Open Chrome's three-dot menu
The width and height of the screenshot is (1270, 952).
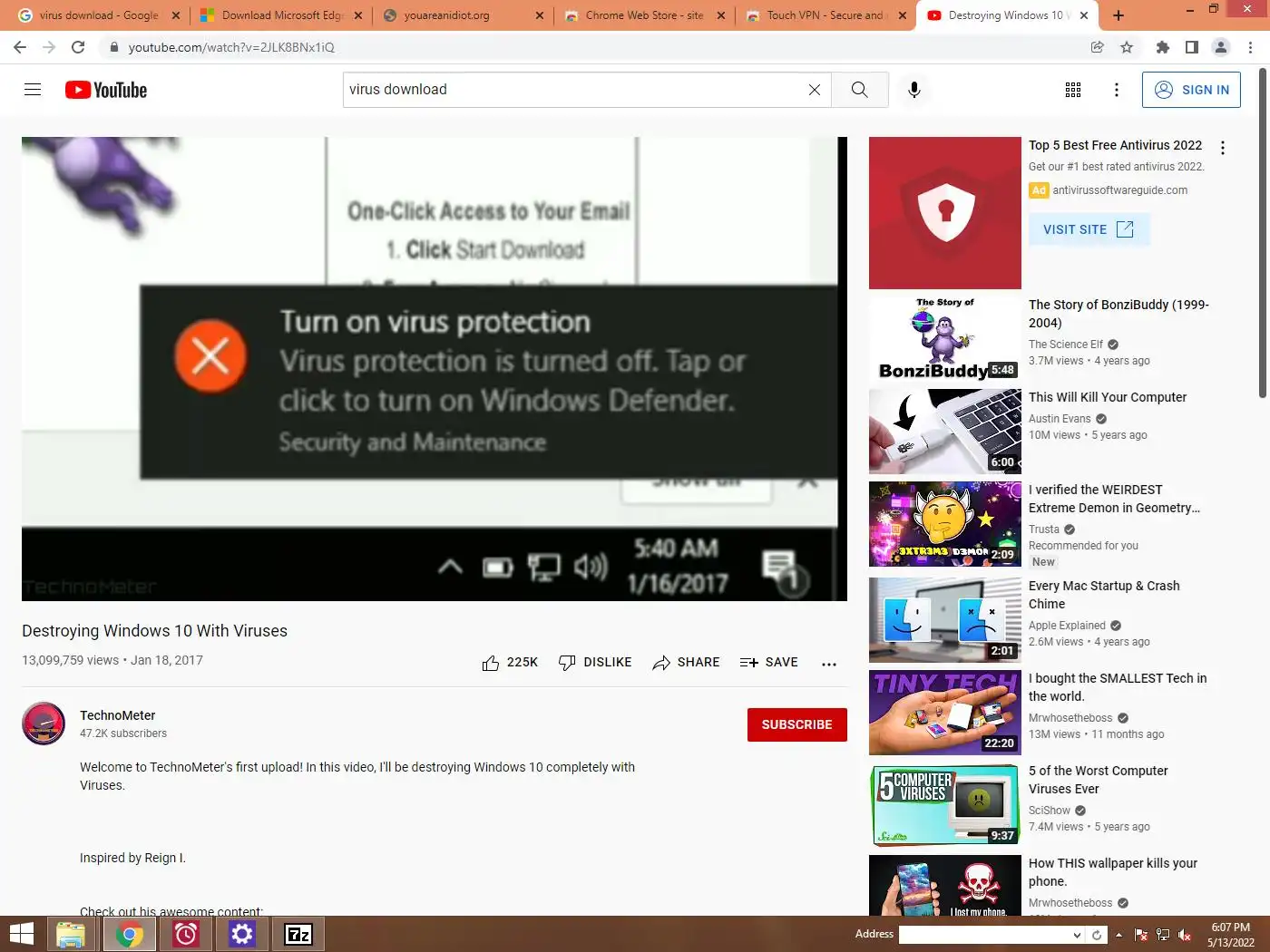(1251, 47)
